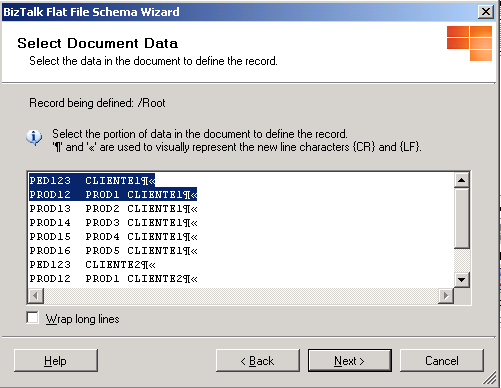The width and height of the screenshot is (501, 388).
Task: Cancel the Flat File Schema Wizard
Action: click(x=442, y=360)
